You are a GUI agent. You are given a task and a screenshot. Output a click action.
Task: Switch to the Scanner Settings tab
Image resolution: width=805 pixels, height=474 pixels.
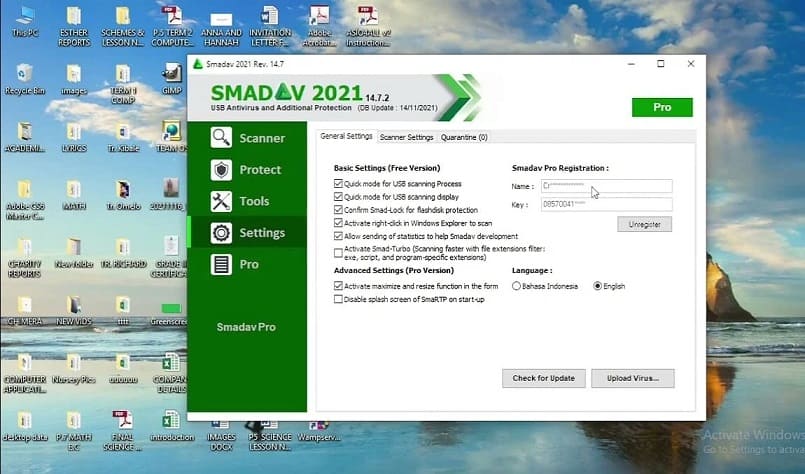click(407, 137)
